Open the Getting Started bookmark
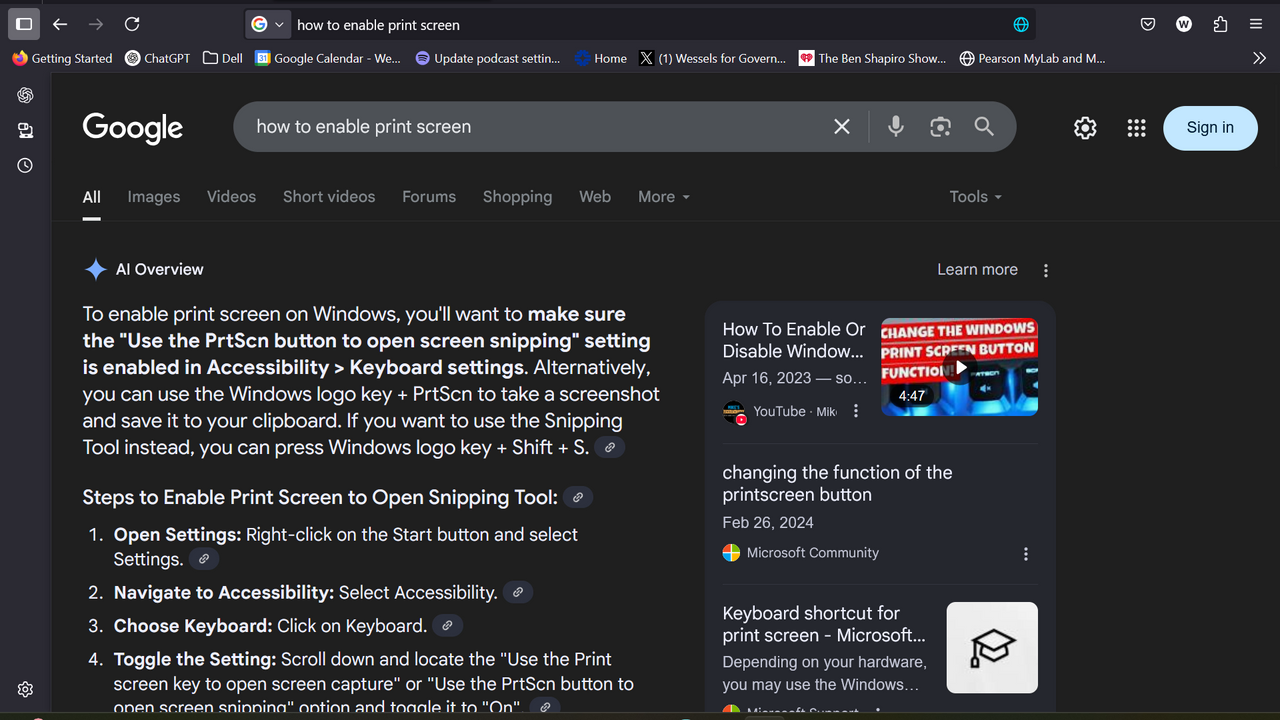The height and width of the screenshot is (720, 1280). (x=62, y=58)
